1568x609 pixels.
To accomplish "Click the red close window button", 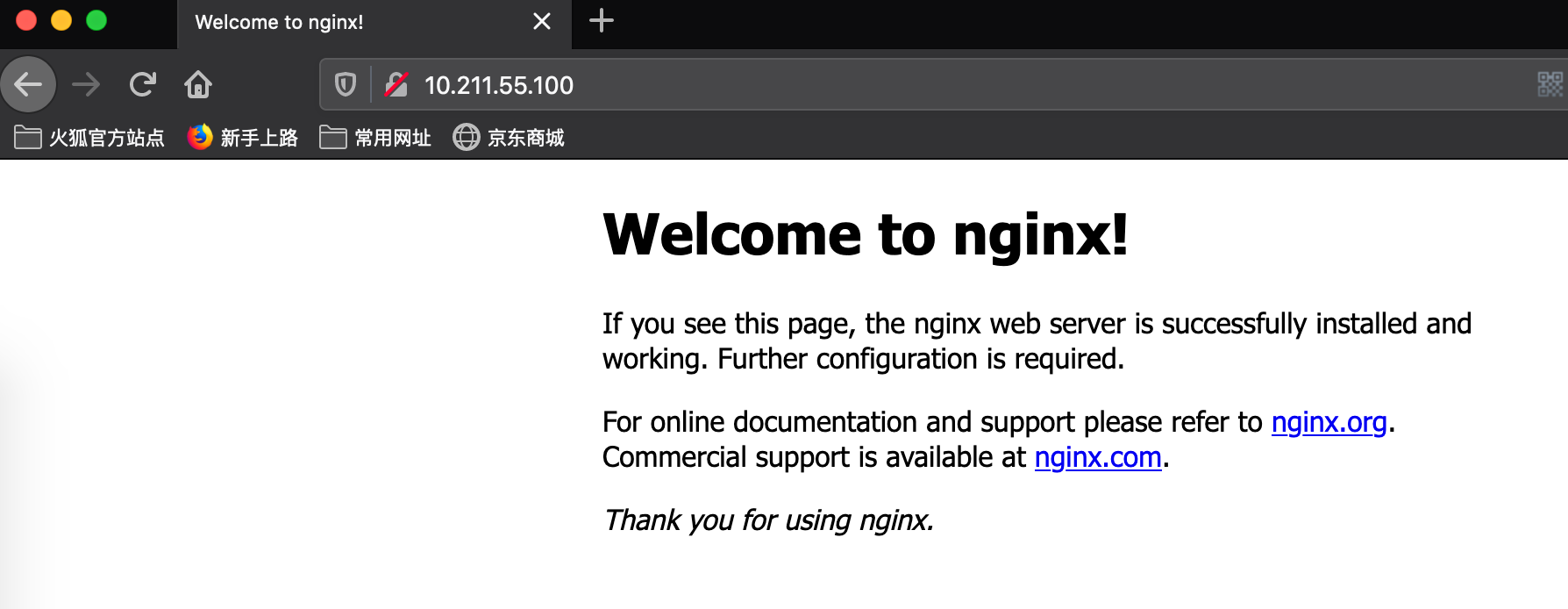I will click(x=26, y=20).
